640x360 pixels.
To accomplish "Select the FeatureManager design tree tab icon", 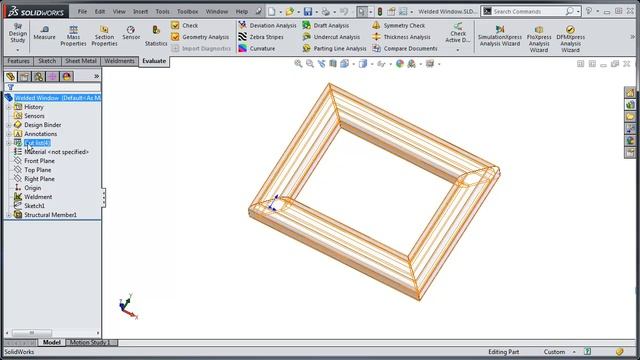I will (11, 76).
